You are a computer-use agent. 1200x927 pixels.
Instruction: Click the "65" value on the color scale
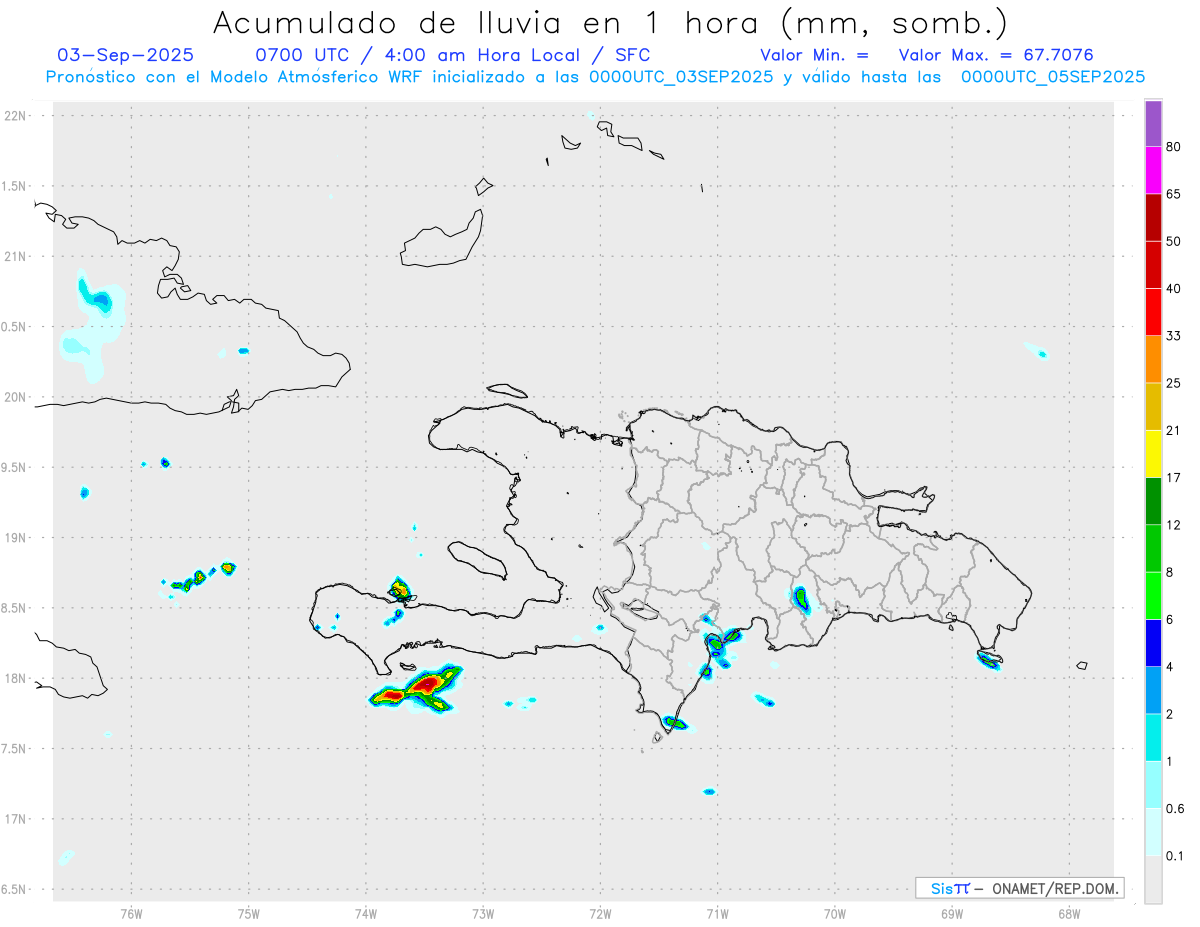(1174, 193)
